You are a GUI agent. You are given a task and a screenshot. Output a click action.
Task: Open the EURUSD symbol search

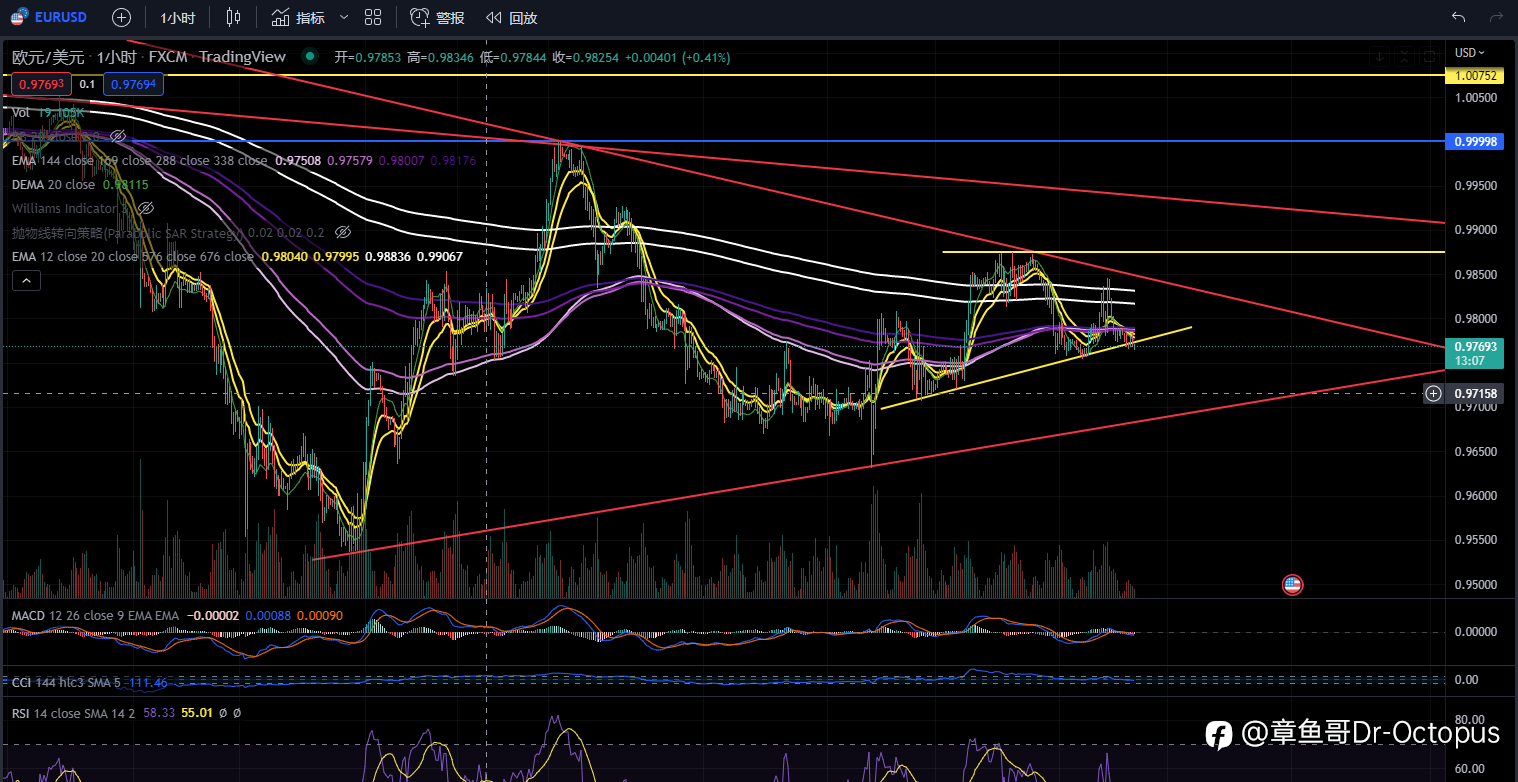pos(48,17)
